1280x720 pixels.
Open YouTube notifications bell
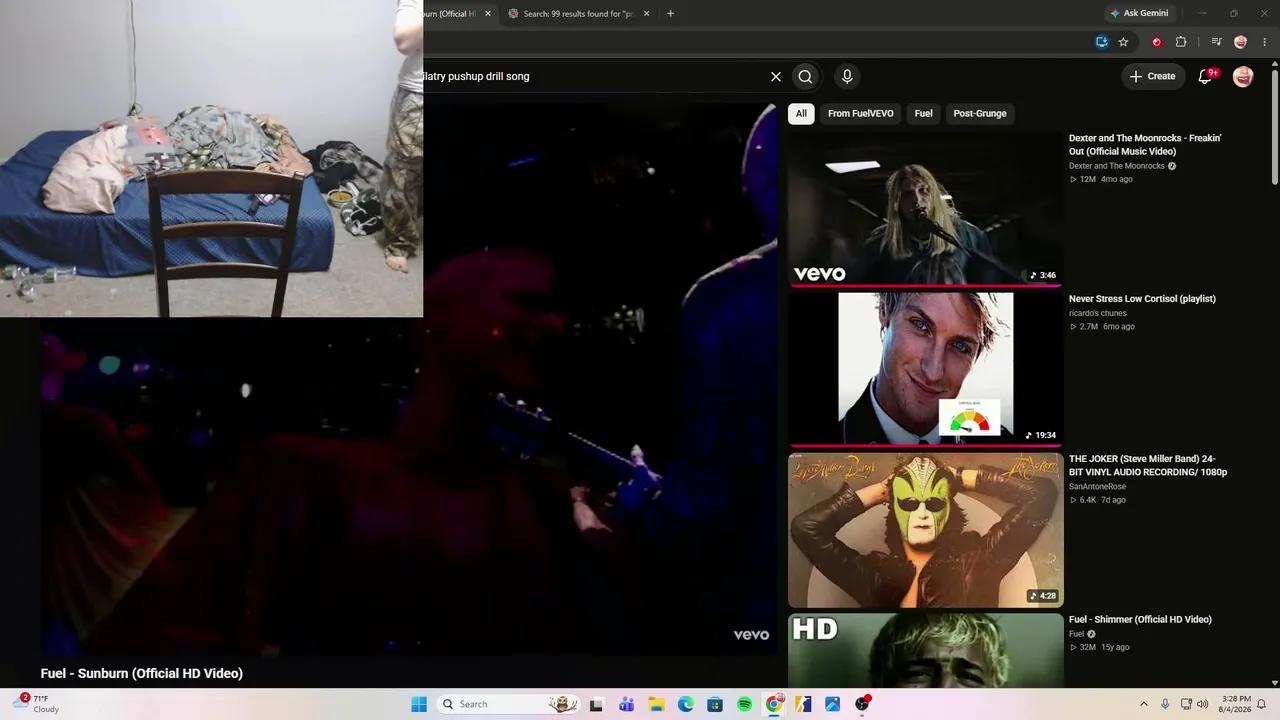1206,76
